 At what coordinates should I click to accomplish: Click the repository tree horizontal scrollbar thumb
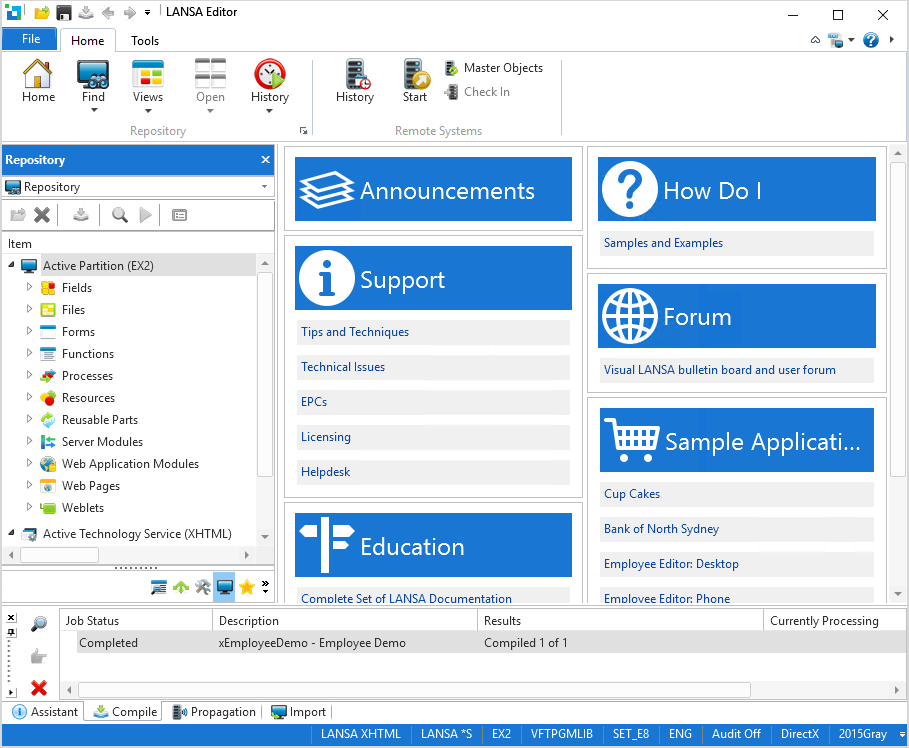59,555
